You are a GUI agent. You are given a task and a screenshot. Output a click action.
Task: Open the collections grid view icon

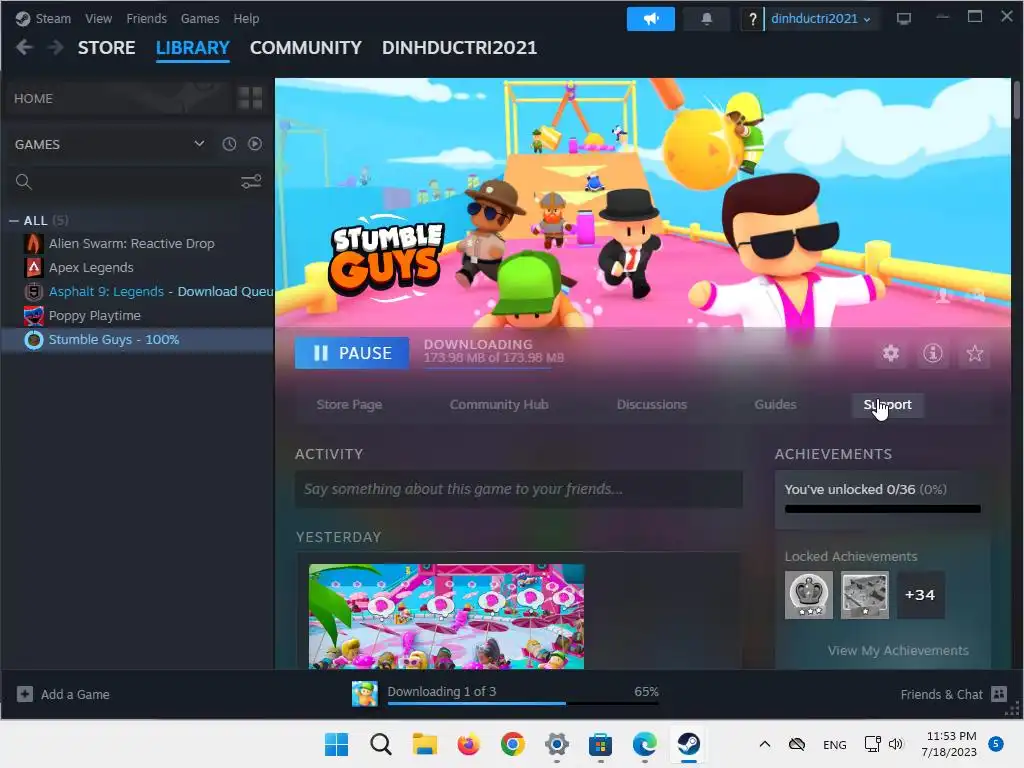pyautogui.click(x=250, y=99)
